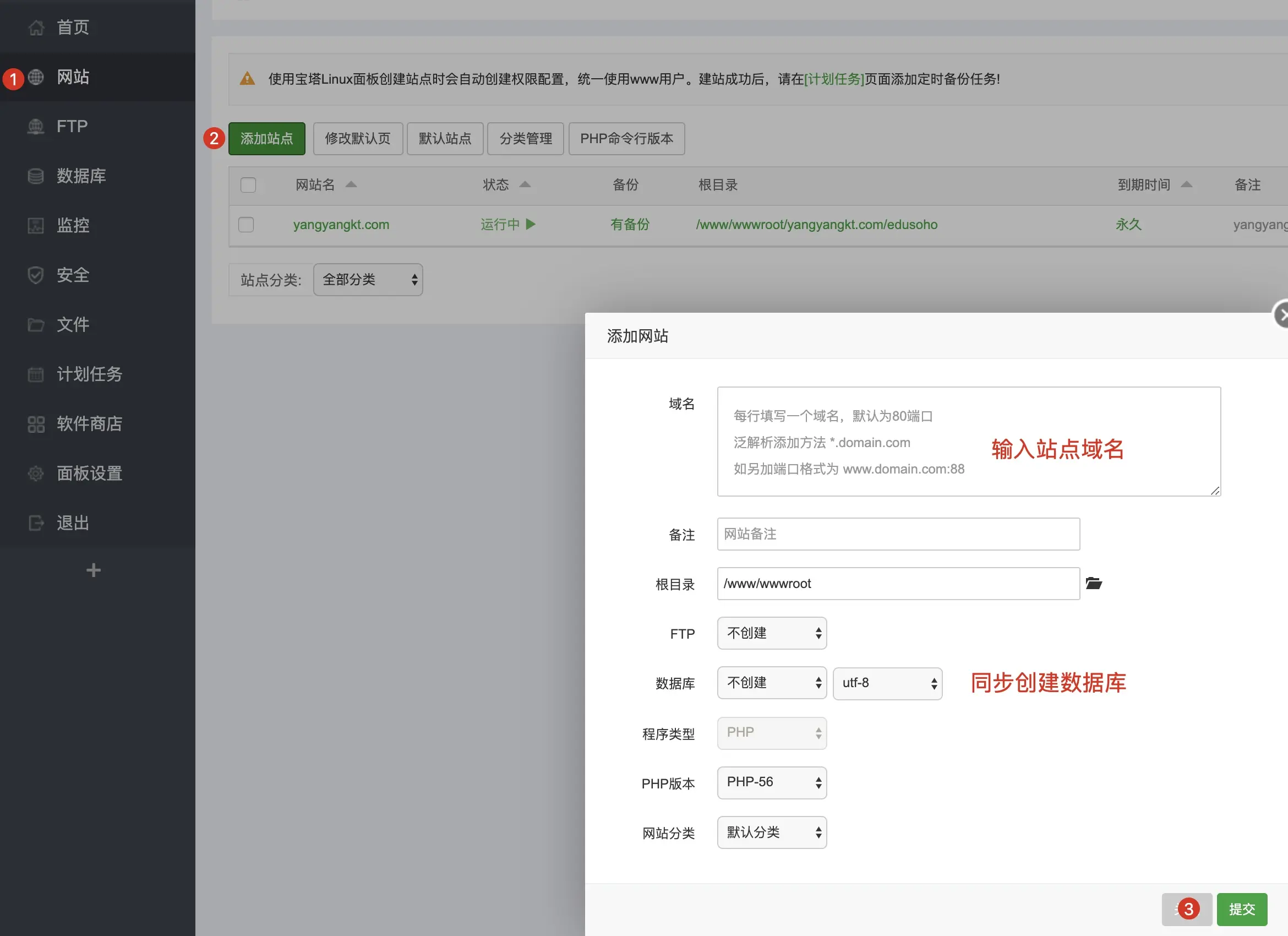Click the green 提交 button
Image resolution: width=1288 pixels, height=936 pixels.
pyautogui.click(x=1241, y=910)
